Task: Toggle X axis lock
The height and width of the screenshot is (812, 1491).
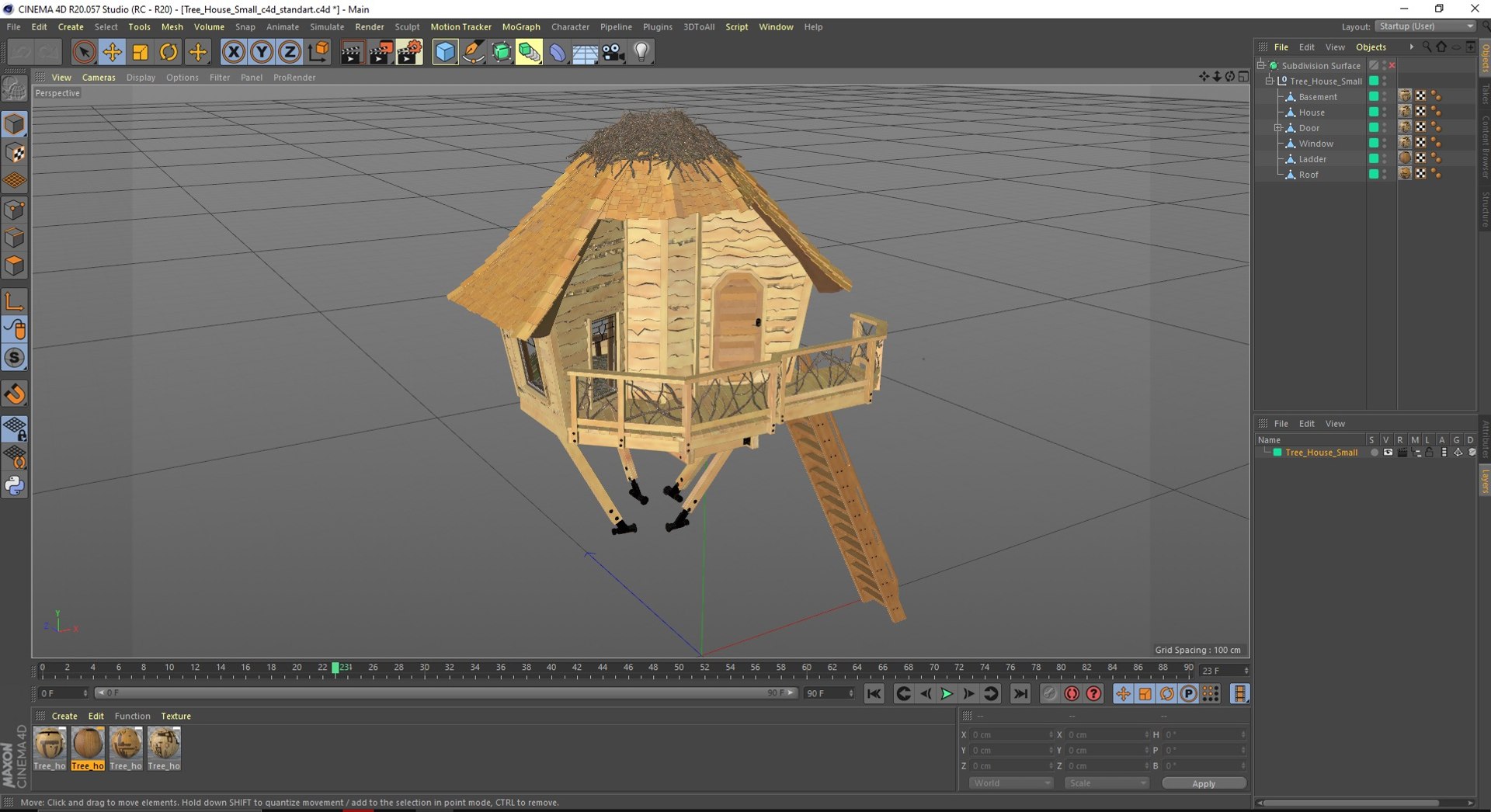Action: [x=233, y=52]
